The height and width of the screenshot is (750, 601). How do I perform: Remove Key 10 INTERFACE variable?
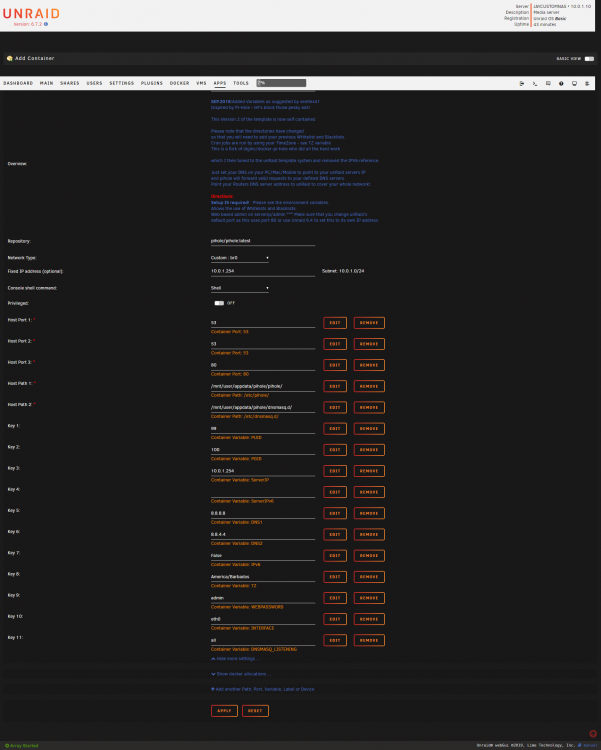[369, 619]
